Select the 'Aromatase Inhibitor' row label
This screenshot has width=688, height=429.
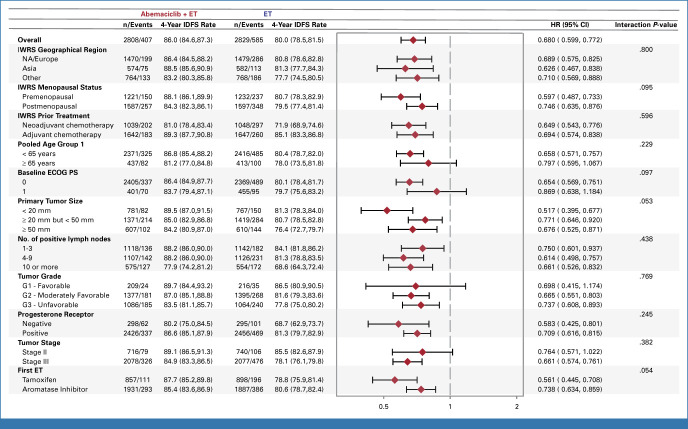coord(55,390)
